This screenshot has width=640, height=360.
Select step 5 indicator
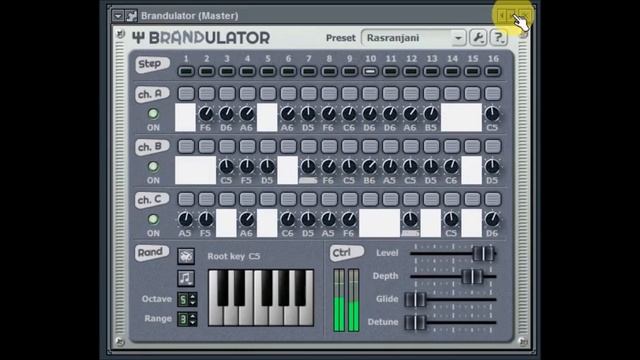click(x=268, y=71)
